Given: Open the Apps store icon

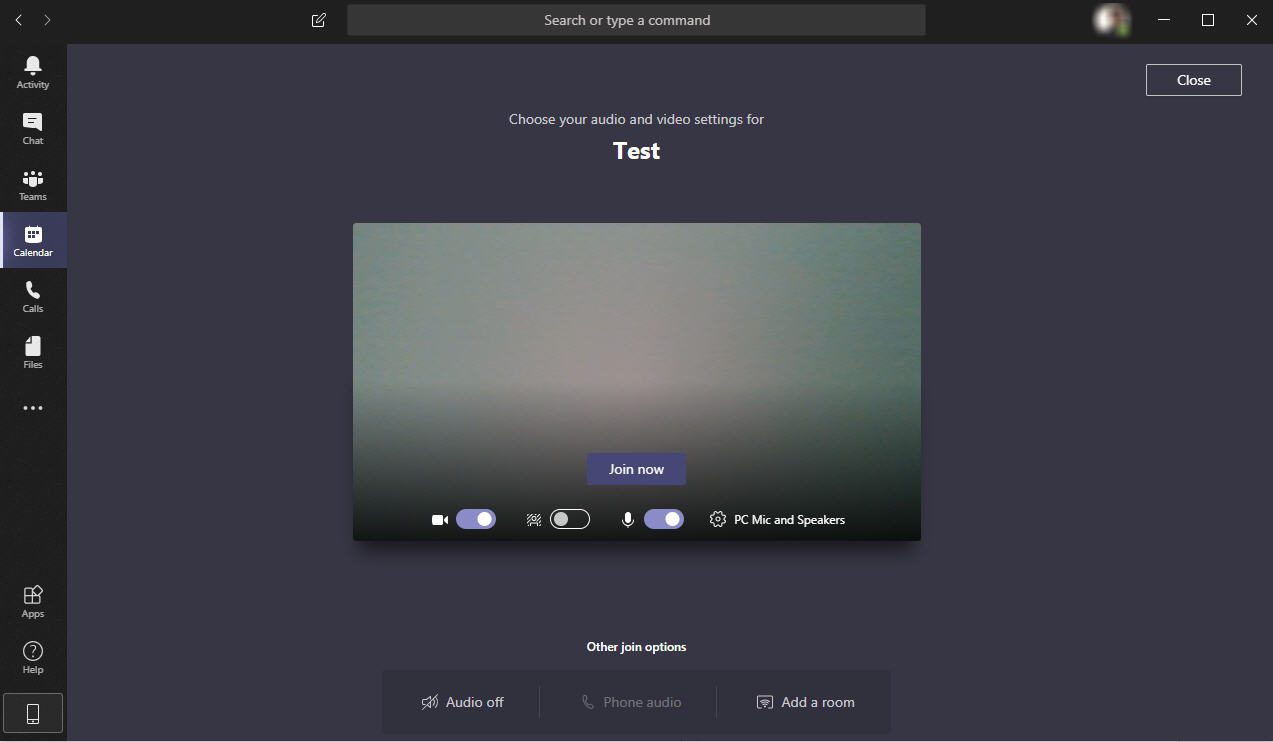Looking at the screenshot, I should 33,600.
